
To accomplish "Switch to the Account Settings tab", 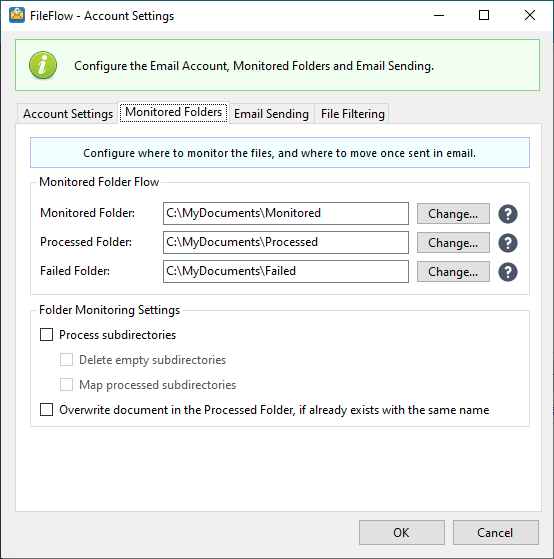I will 68,114.
